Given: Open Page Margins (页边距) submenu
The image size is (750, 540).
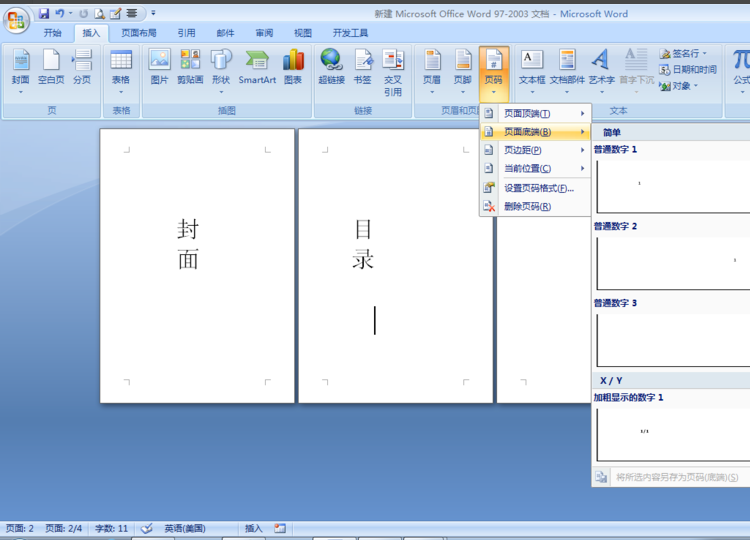Looking at the screenshot, I should 535,150.
